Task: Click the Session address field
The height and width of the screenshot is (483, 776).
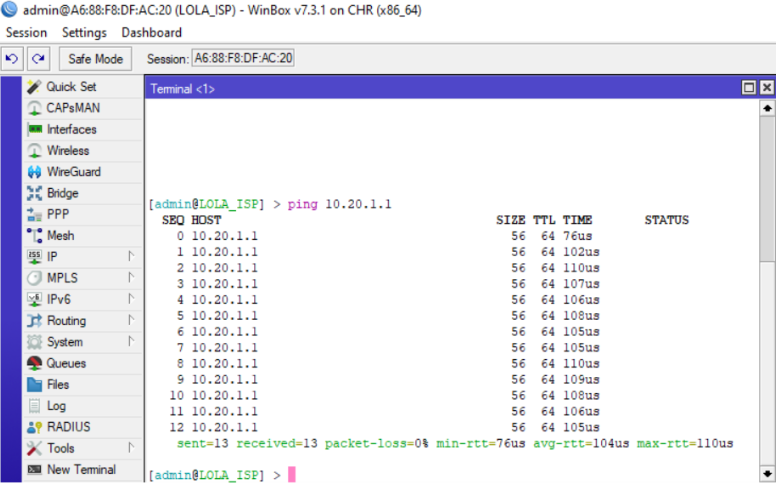Action: [x=243, y=59]
